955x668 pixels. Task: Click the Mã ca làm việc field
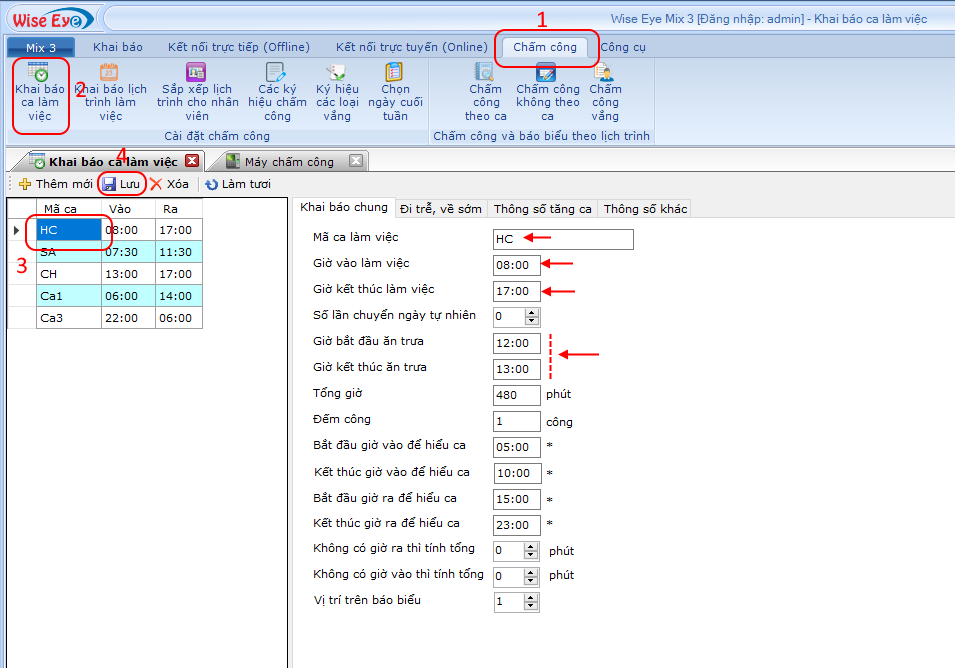[x=563, y=239]
